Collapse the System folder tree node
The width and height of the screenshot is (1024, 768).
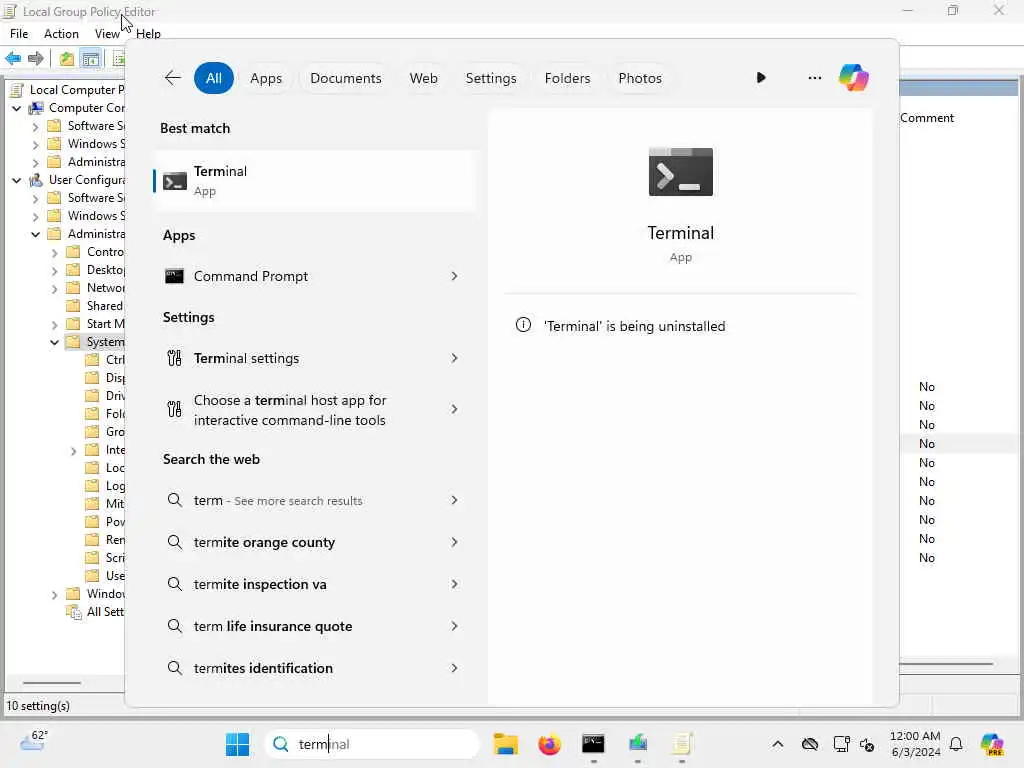click(55, 342)
